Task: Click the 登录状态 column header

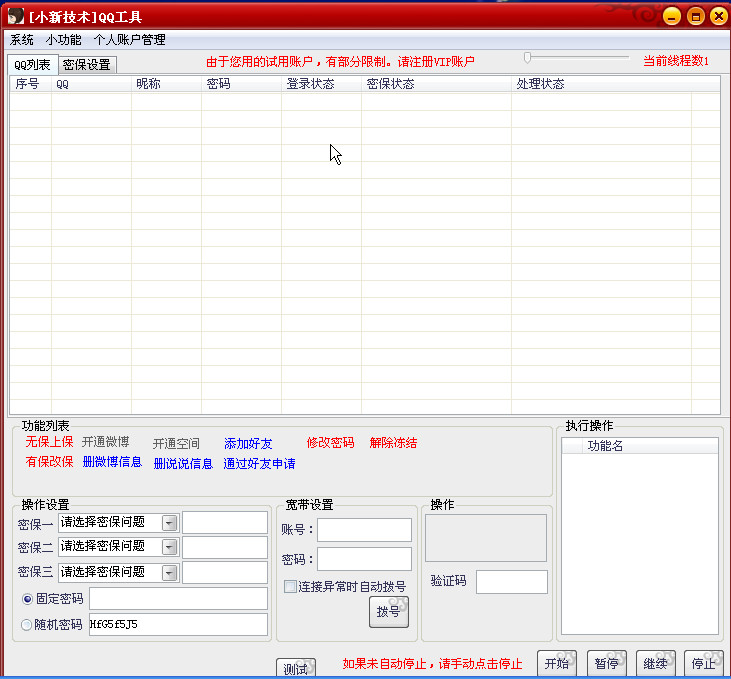Action: (x=322, y=84)
